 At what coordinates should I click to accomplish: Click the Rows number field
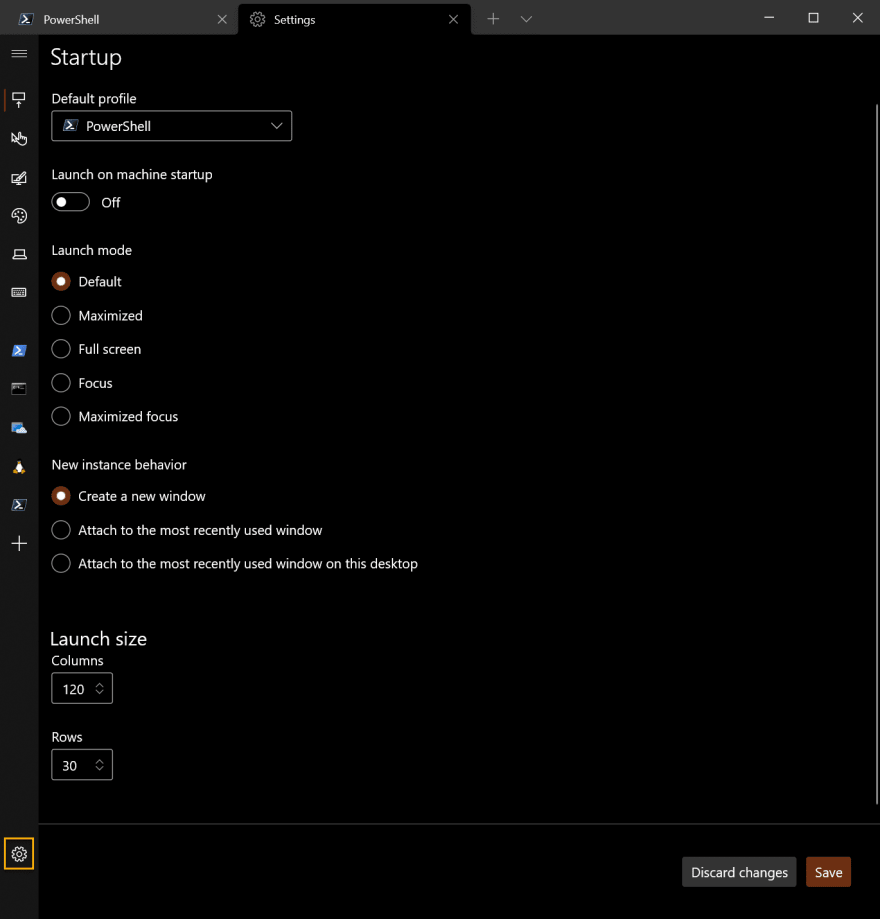coord(82,765)
